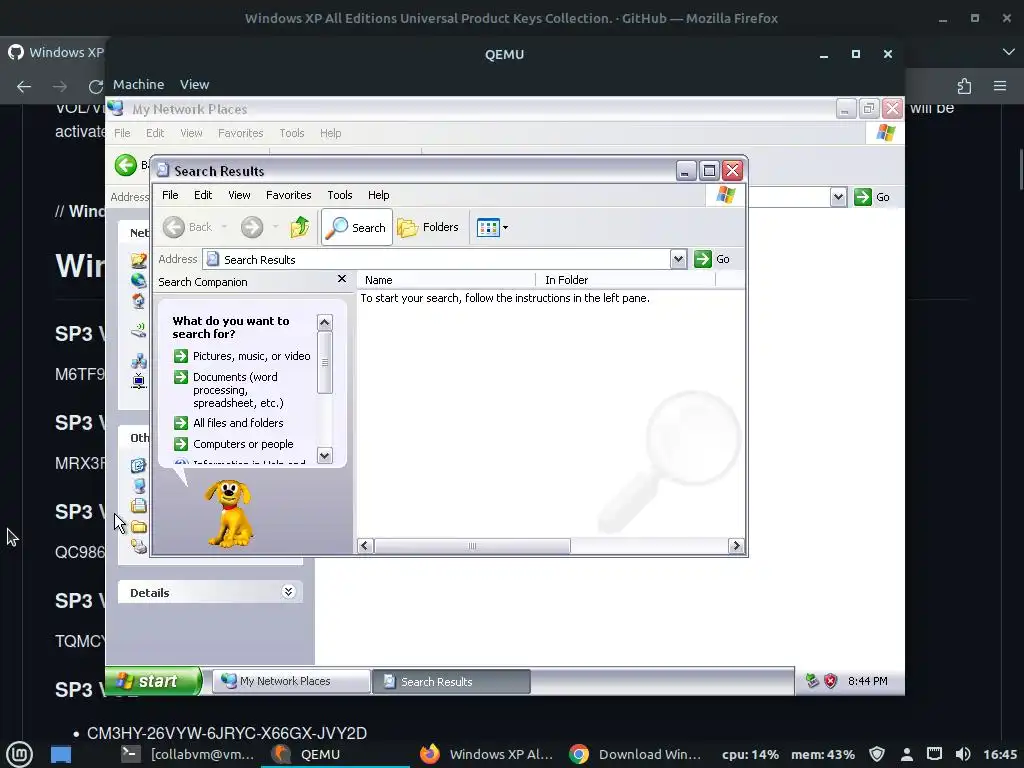Click the Back arrow in Search Results

[174, 227]
